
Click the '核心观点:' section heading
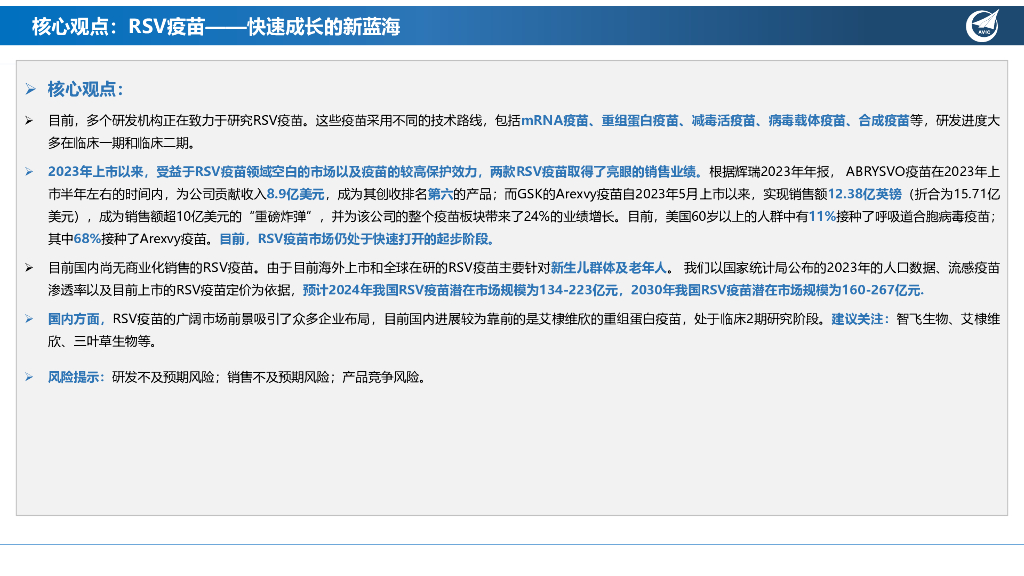pyautogui.click(x=86, y=89)
